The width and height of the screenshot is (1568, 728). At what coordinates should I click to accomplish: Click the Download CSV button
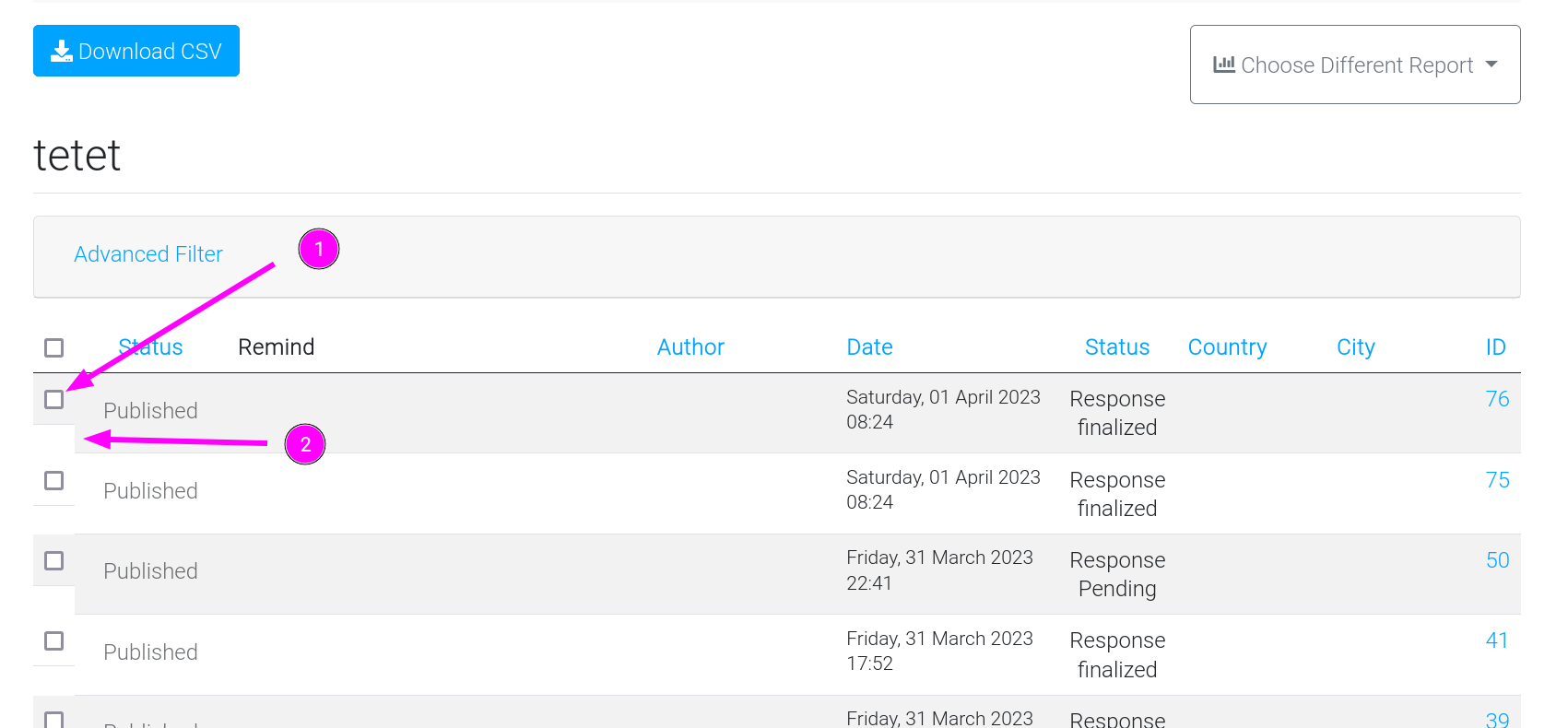click(x=136, y=51)
